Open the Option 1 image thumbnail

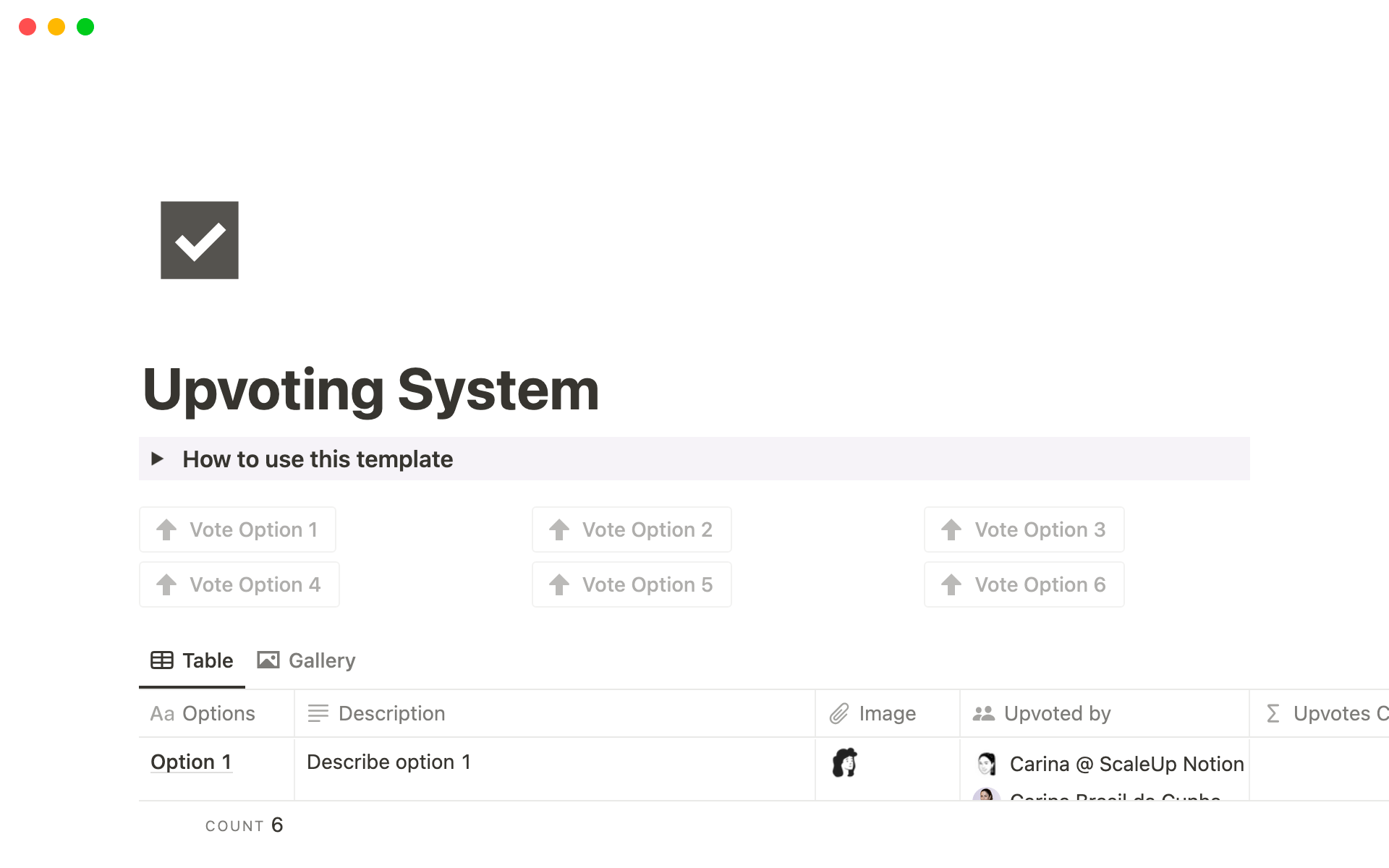[x=844, y=762]
